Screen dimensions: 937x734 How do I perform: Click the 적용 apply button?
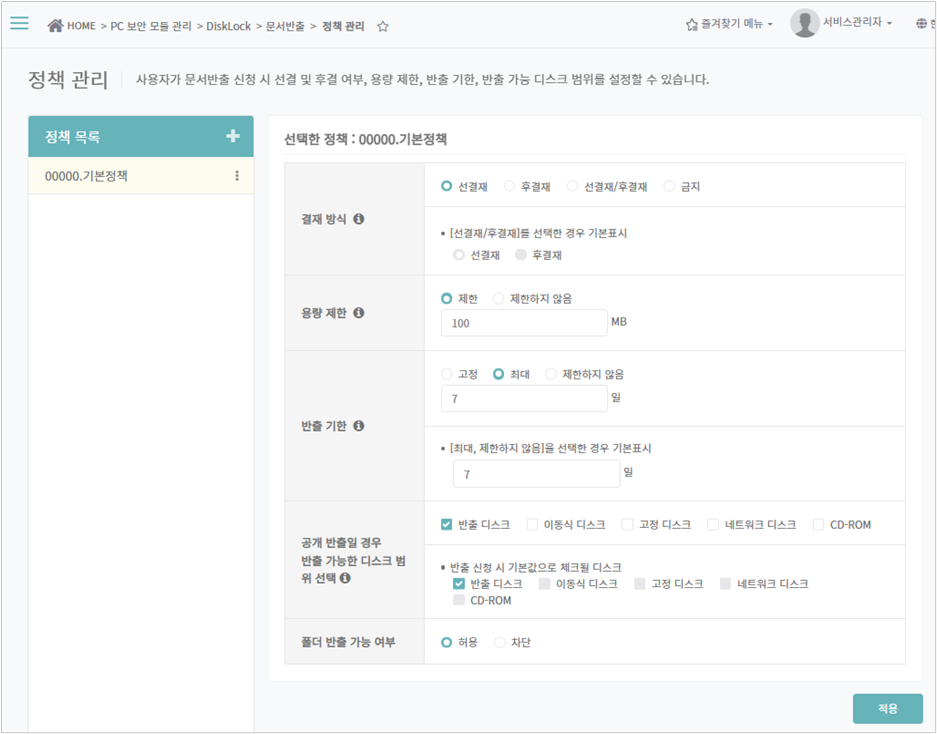(x=887, y=708)
